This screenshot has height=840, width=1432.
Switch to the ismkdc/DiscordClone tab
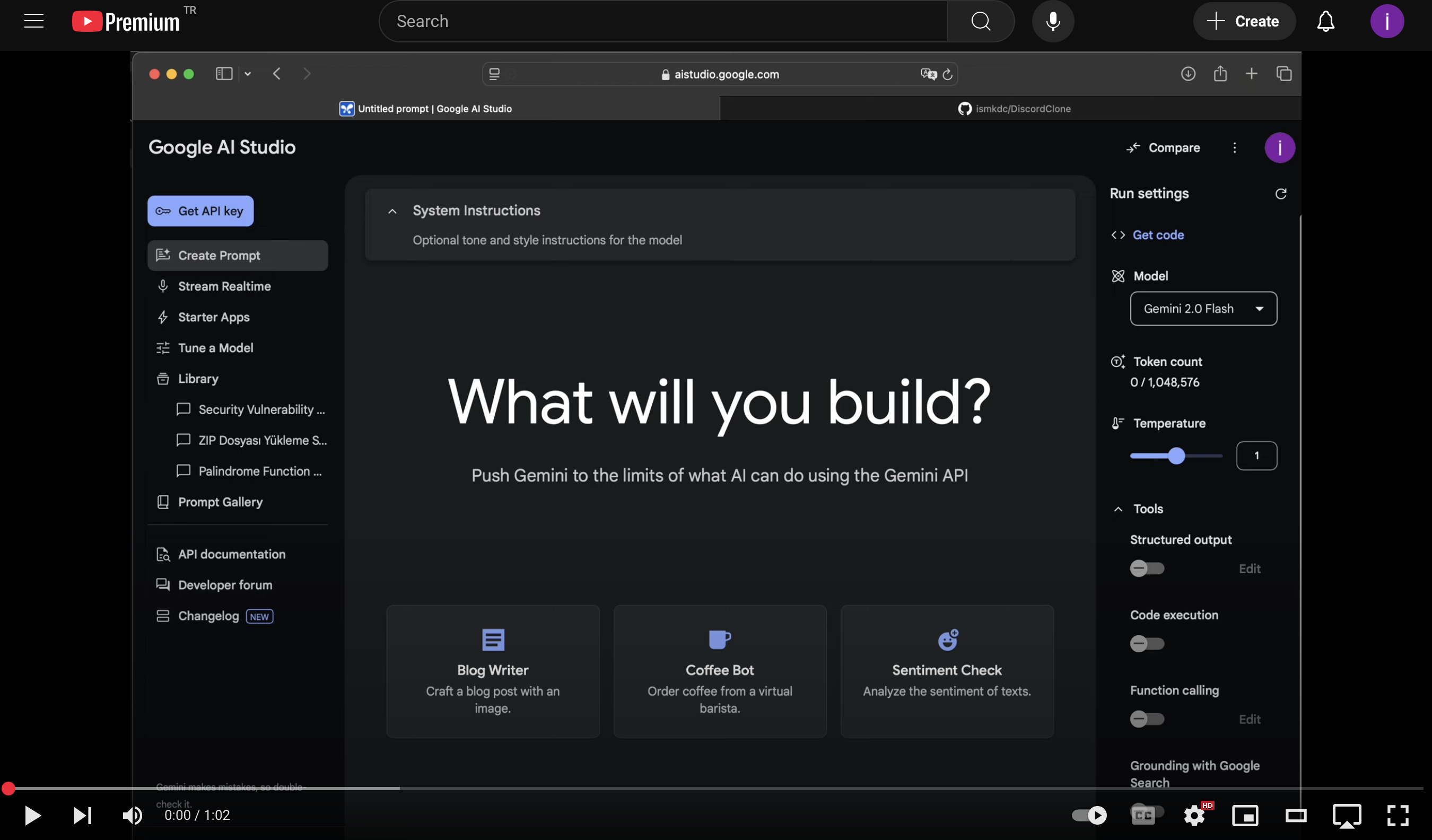(x=1014, y=109)
